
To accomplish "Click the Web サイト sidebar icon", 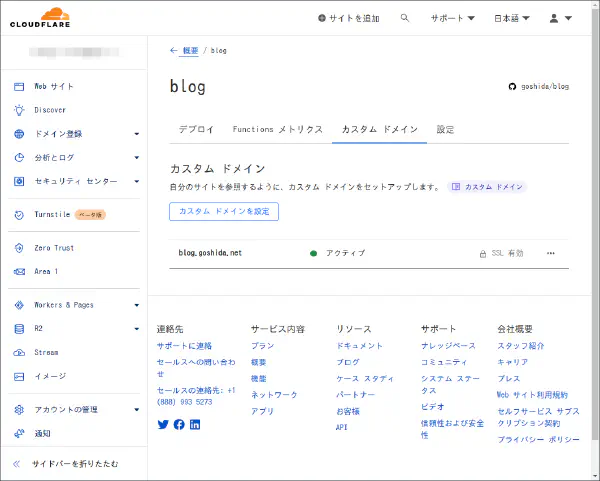I will 19,86.
